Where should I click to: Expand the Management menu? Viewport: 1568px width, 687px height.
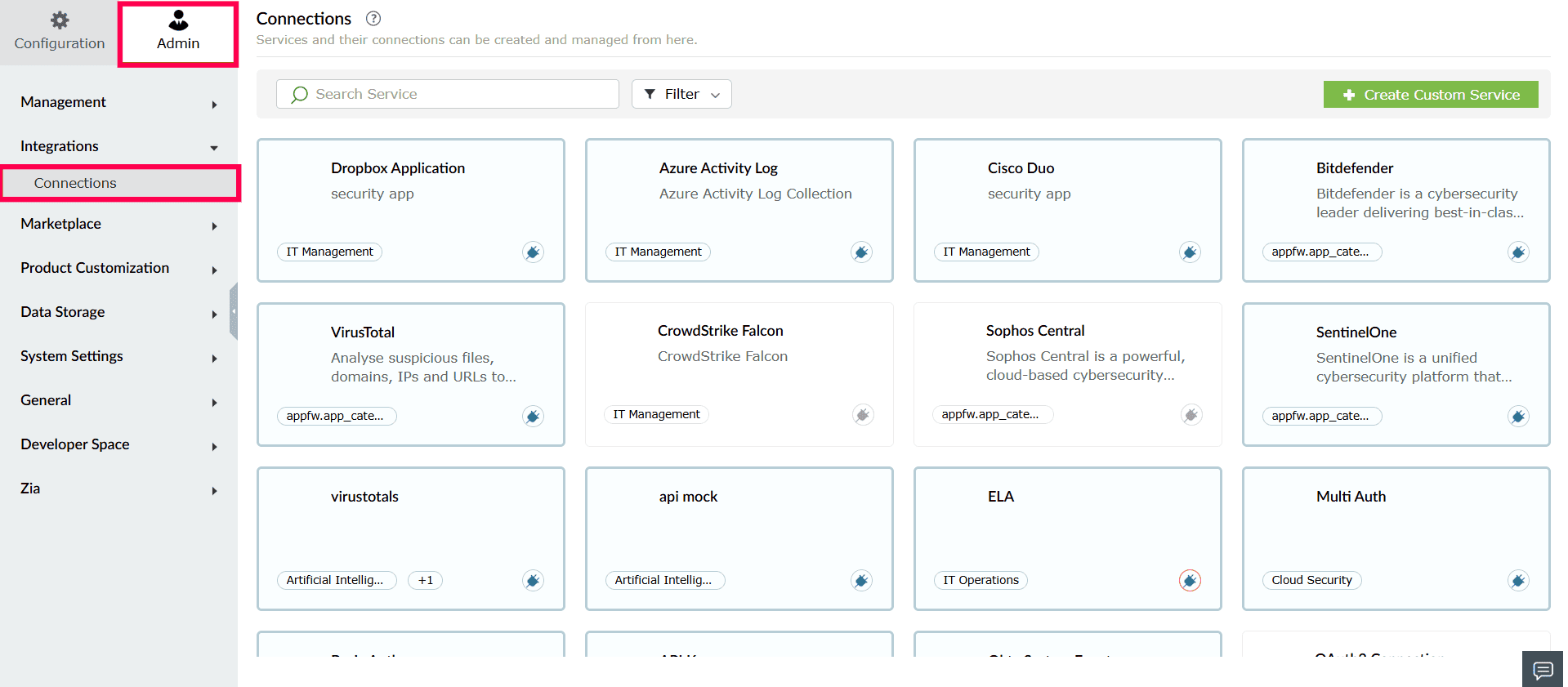click(x=119, y=102)
